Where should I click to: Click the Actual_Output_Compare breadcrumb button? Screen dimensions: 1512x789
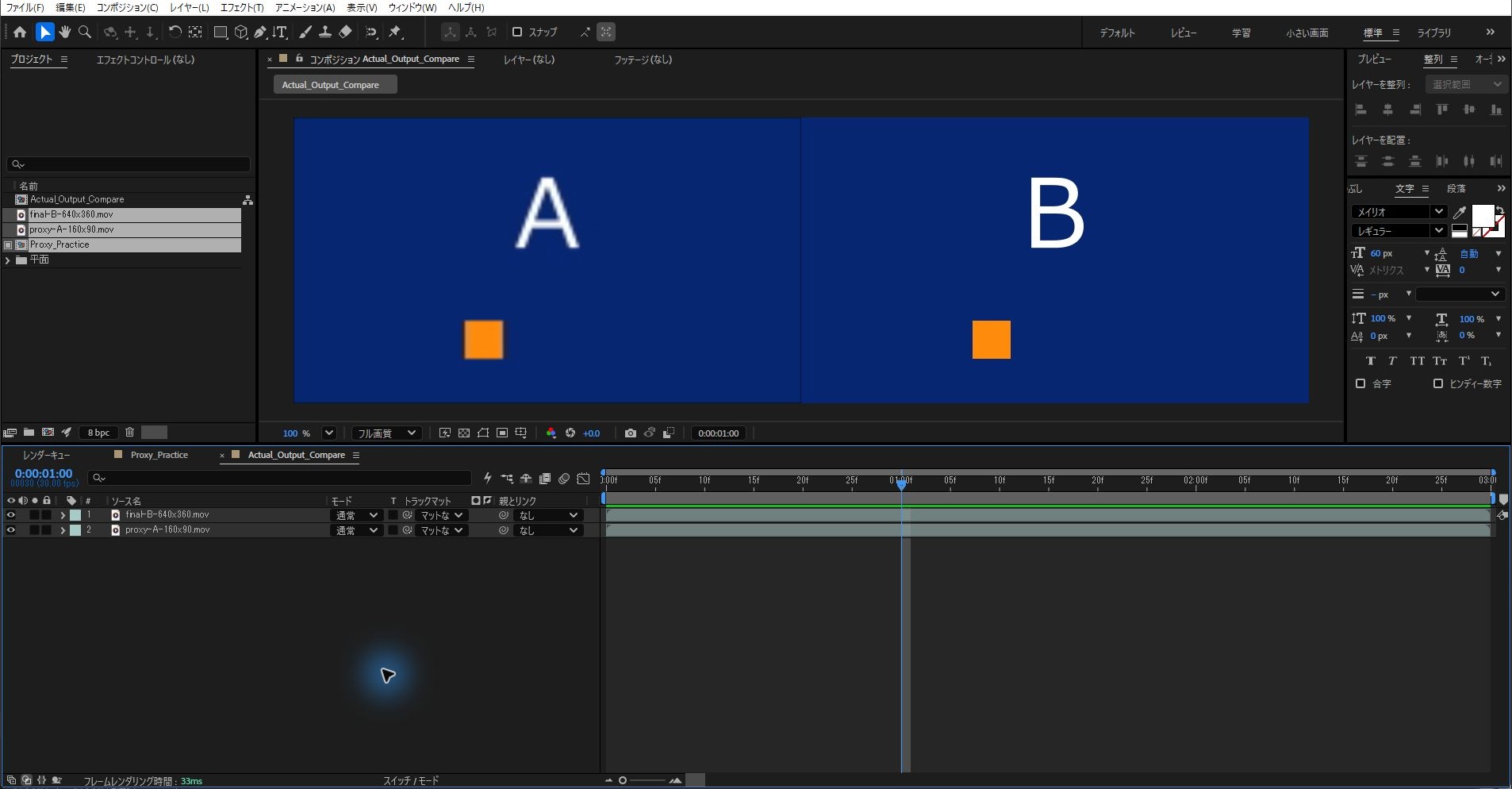click(x=335, y=85)
